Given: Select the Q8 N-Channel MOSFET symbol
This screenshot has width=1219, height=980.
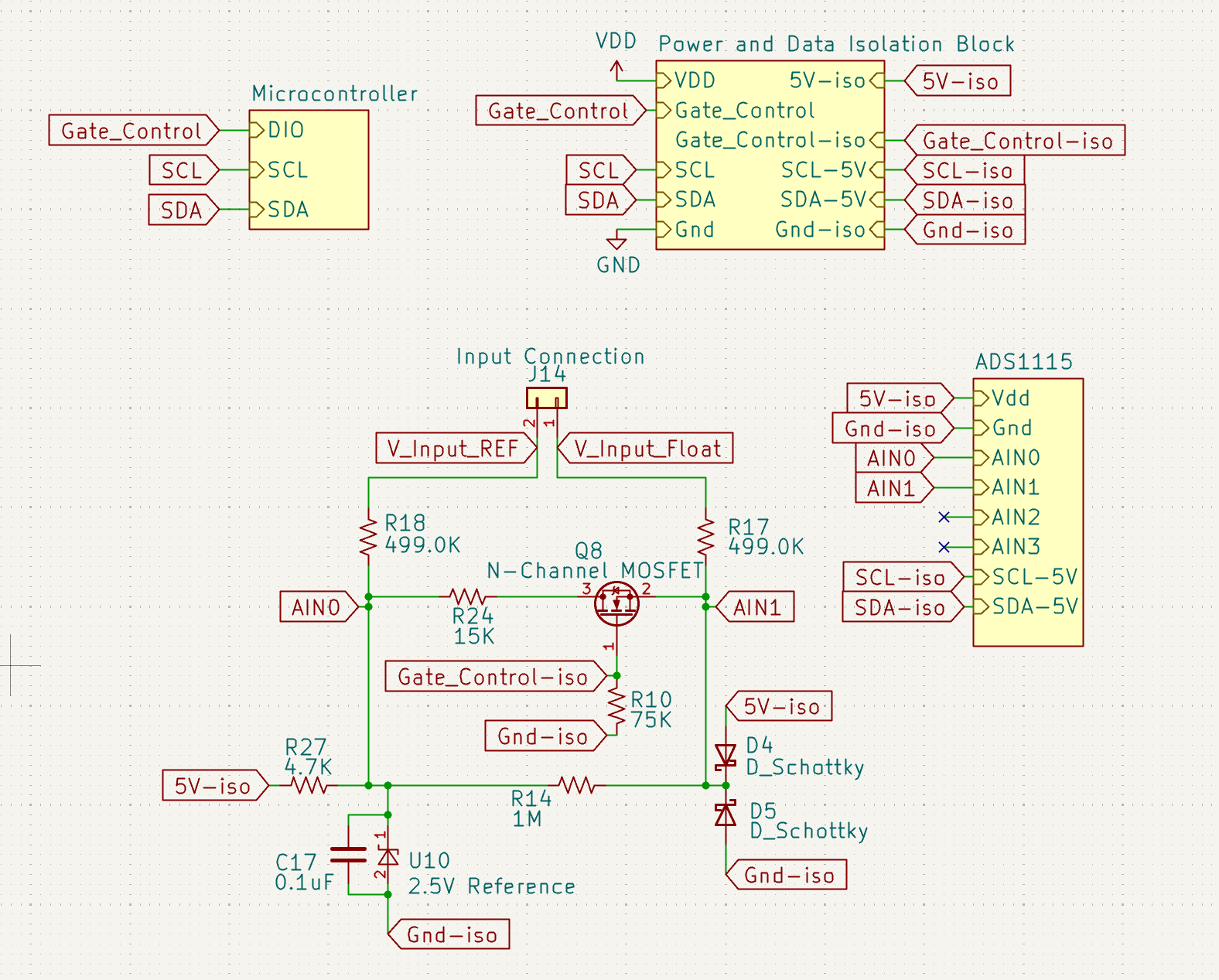Looking at the screenshot, I should coord(616,603).
